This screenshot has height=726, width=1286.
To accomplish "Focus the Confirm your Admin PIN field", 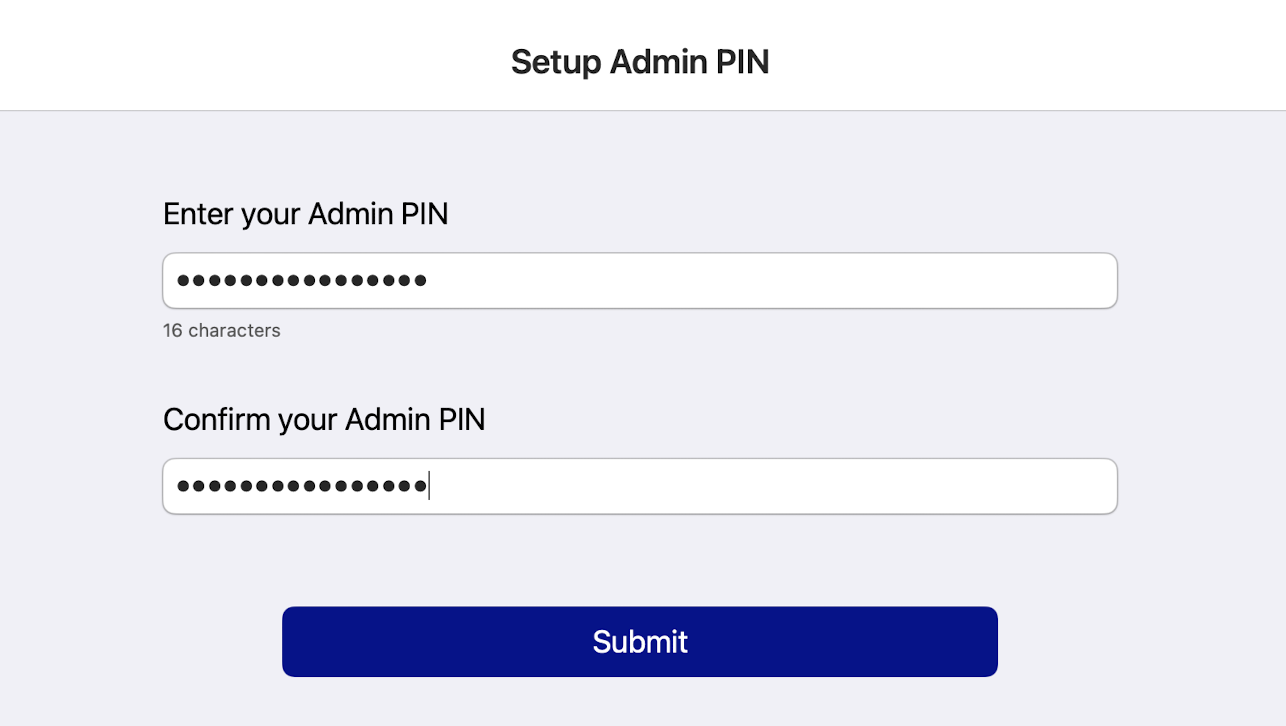I will click(x=760, y=487).
